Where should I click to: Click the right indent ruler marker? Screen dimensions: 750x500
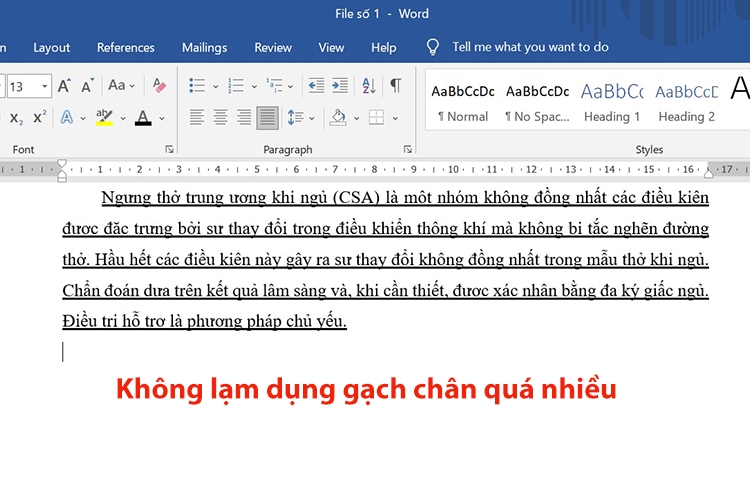(709, 173)
